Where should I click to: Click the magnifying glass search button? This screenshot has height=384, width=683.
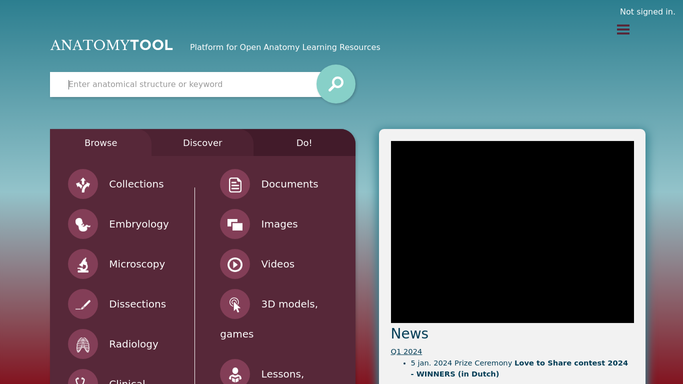335,84
